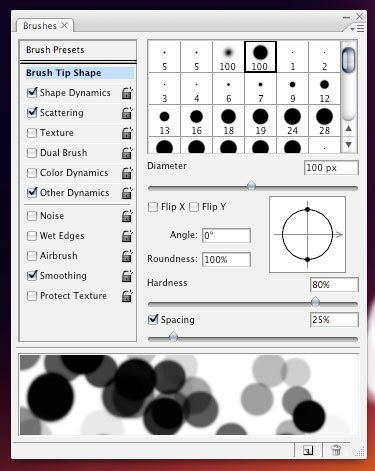This screenshot has height=471, width=375.
Task: Open Shape Dynamics settings by its label
Action: 75,93
